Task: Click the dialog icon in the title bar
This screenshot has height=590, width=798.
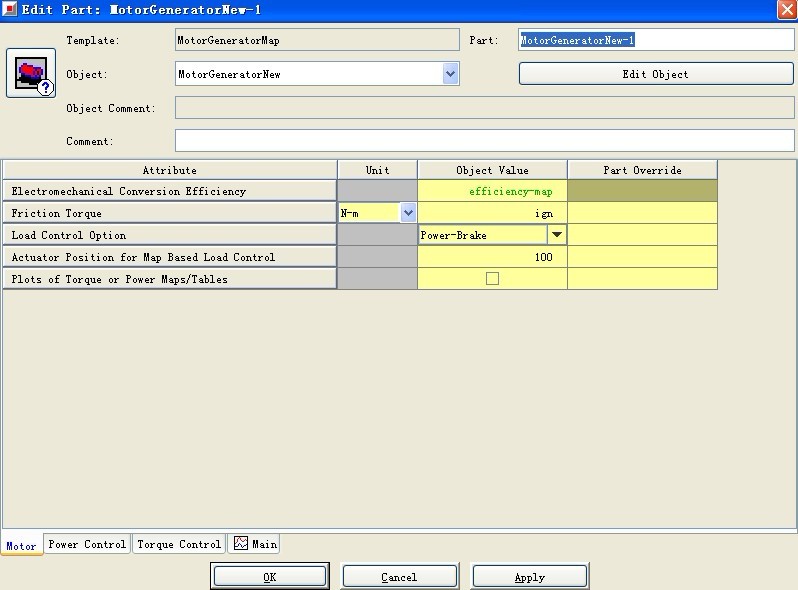Action: click(10, 9)
